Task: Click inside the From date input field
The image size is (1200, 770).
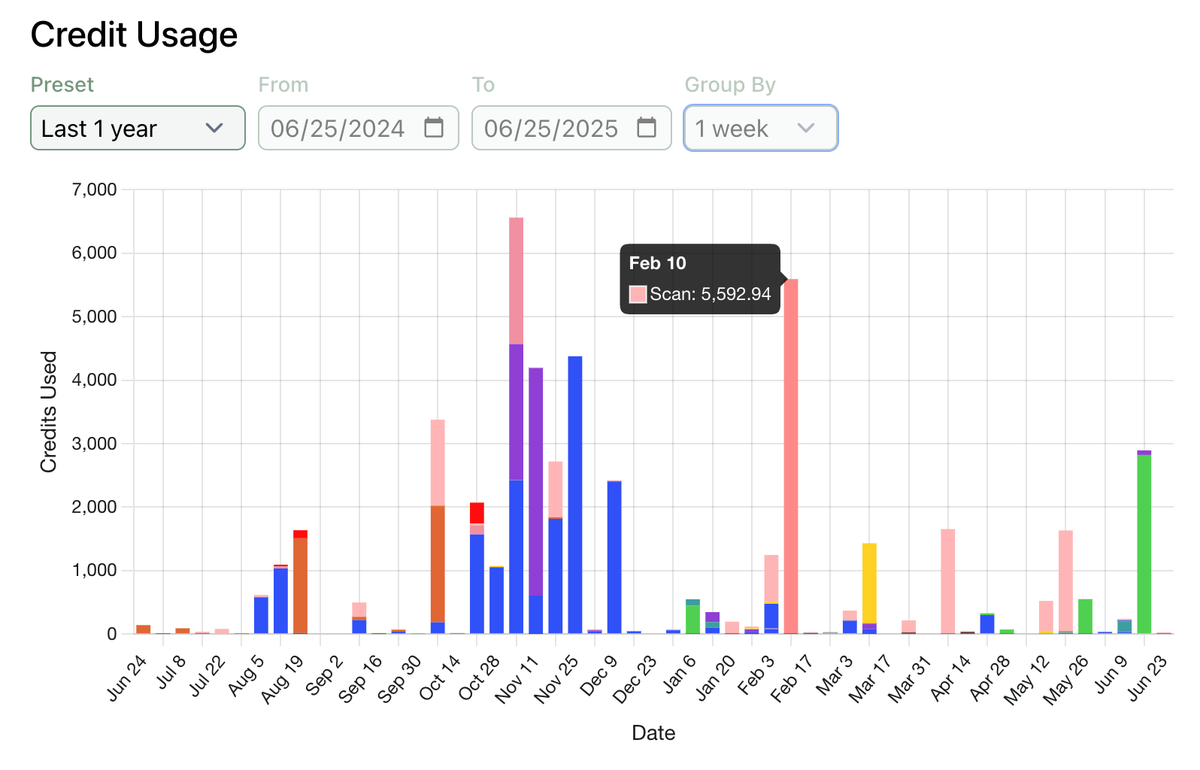Action: (x=350, y=127)
